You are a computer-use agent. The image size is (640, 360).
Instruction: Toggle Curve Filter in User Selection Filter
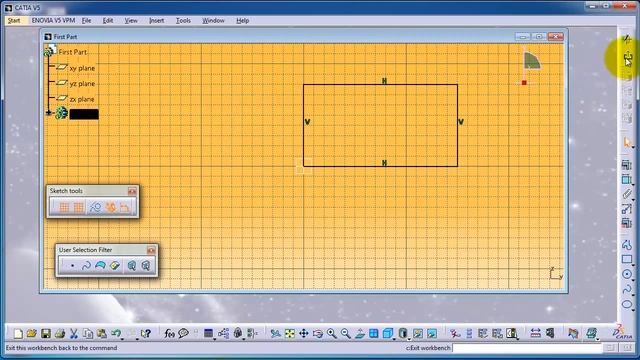point(86,266)
